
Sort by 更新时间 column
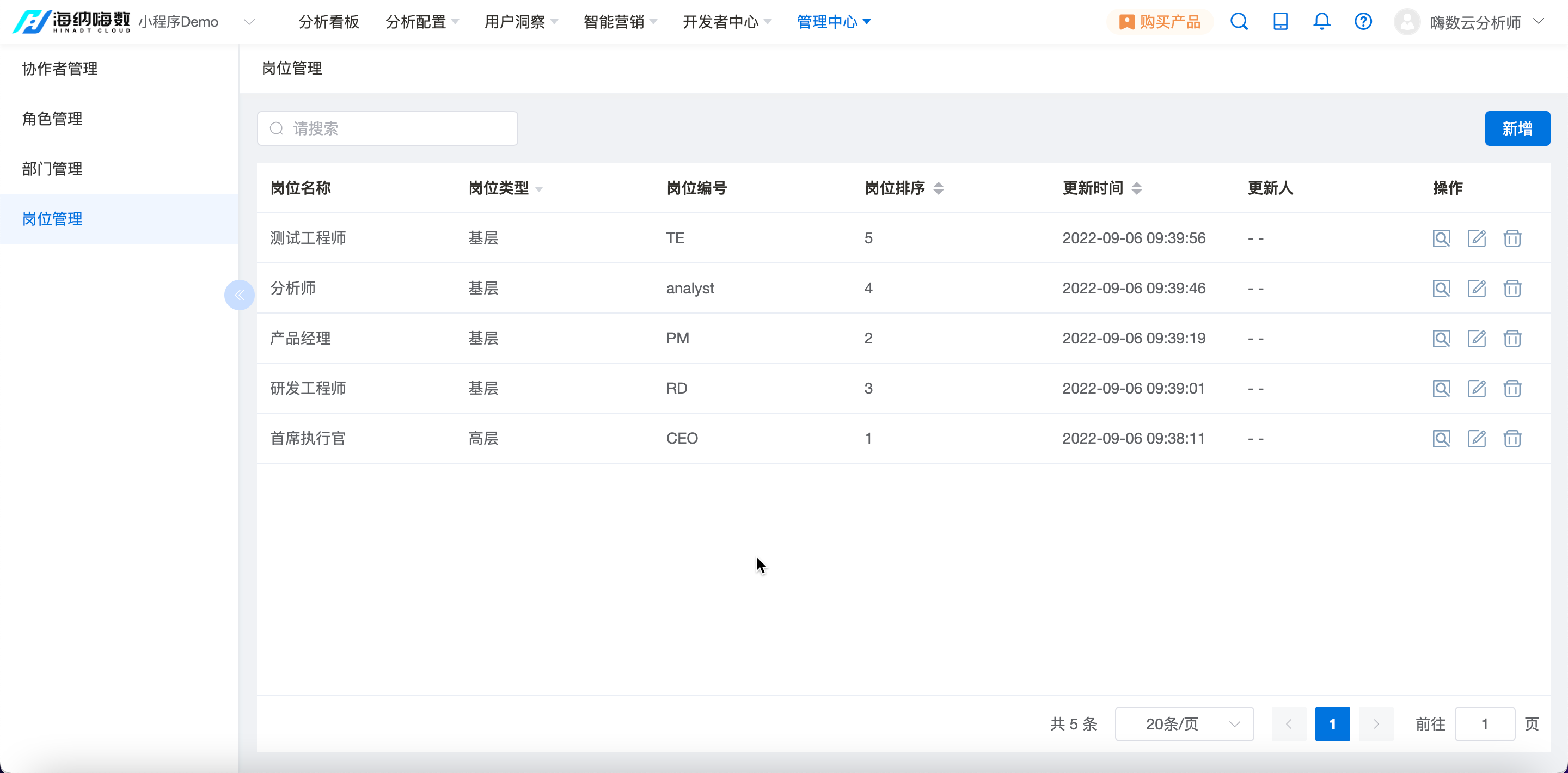point(1136,188)
